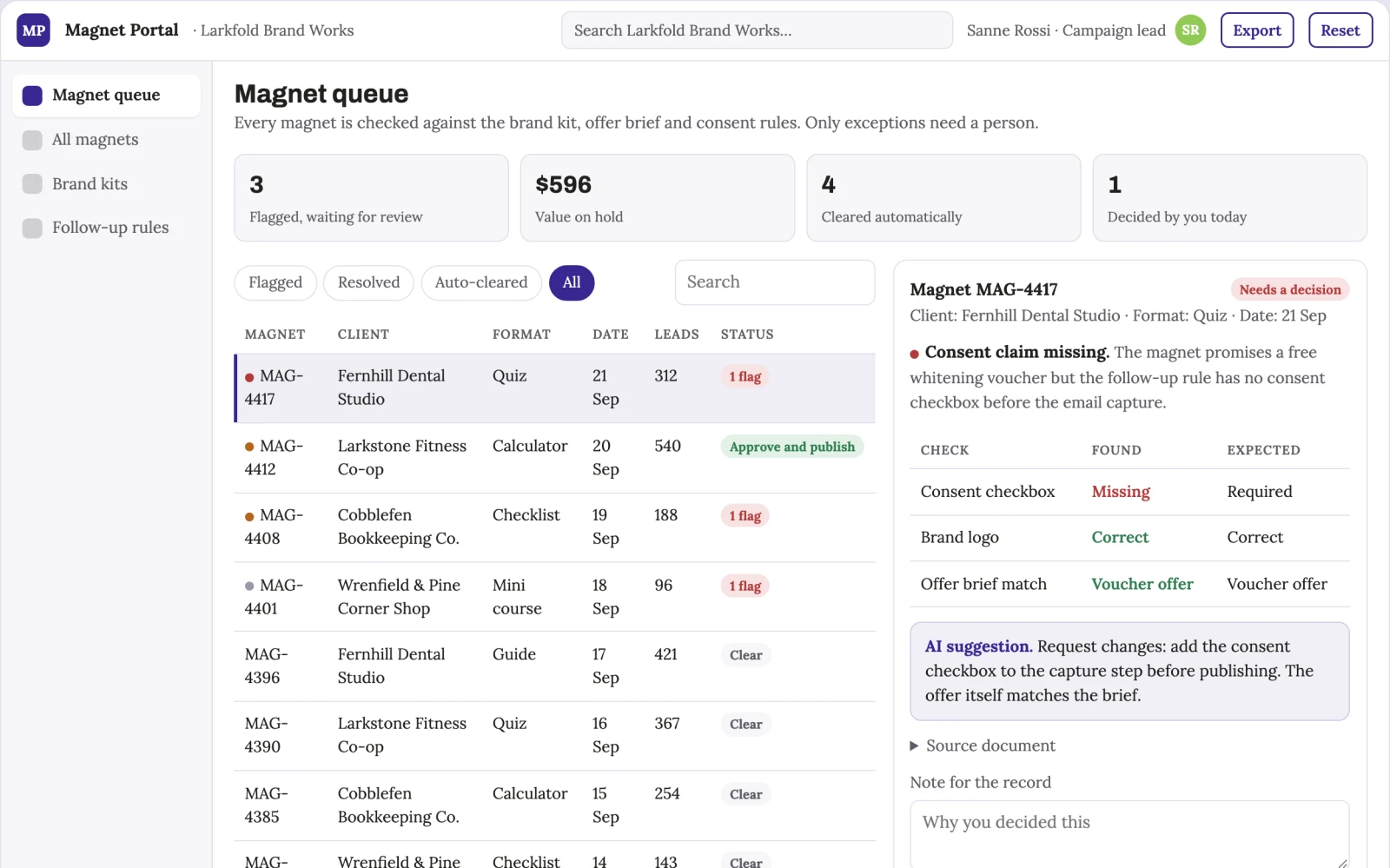This screenshot has width=1390, height=868.
Task: Click the Magnet queue sidebar icon
Action: (x=32, y=96)
